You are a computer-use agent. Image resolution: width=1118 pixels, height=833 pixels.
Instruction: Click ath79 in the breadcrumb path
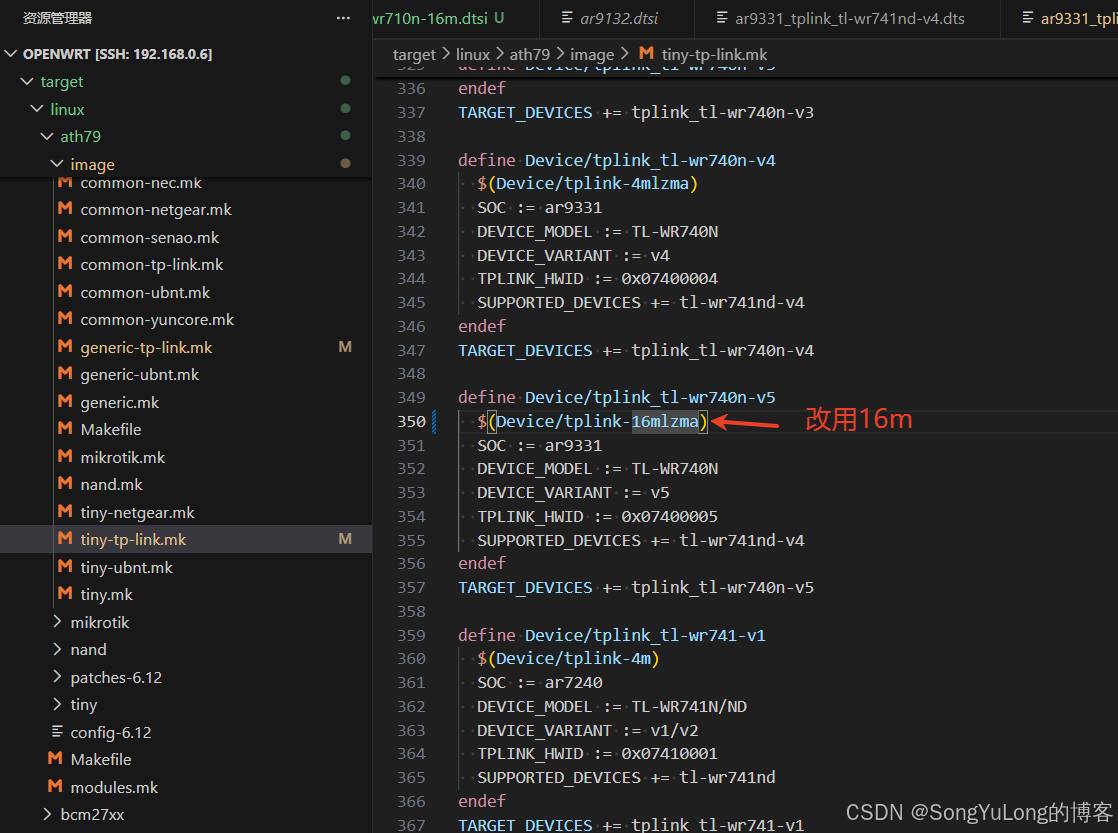coord(529,55)
